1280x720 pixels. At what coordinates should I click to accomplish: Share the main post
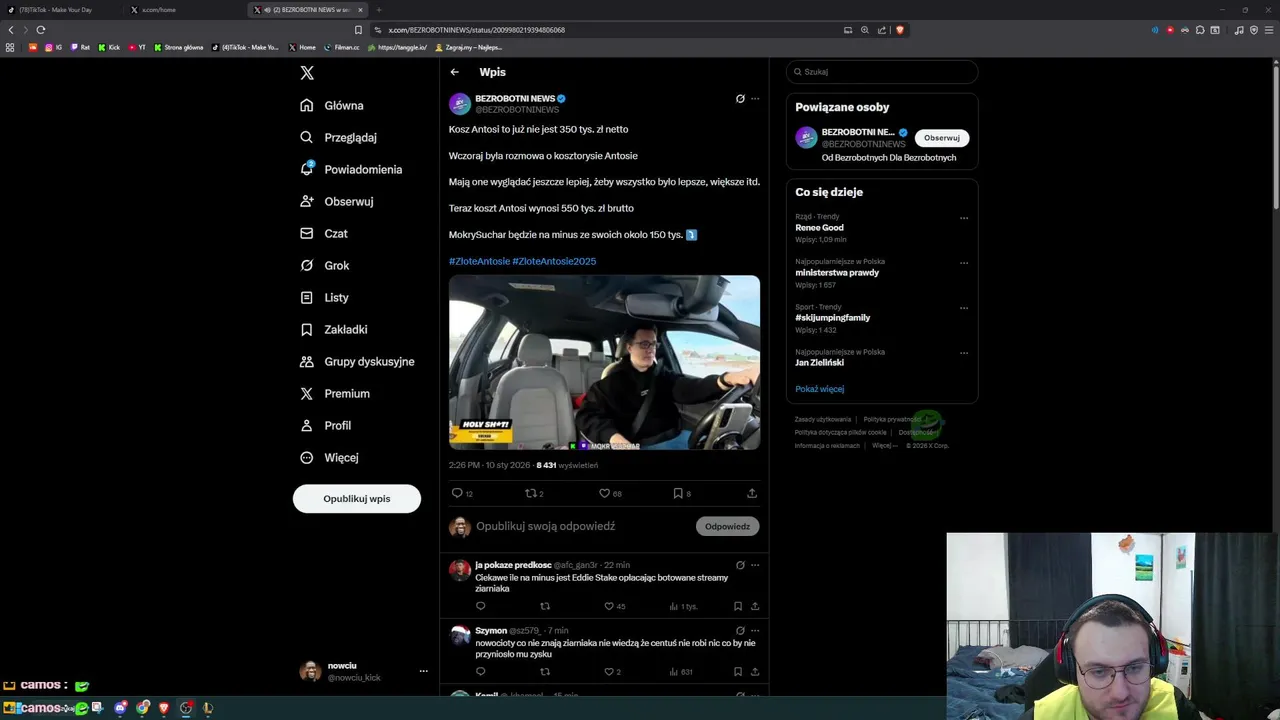pos(752,493)
